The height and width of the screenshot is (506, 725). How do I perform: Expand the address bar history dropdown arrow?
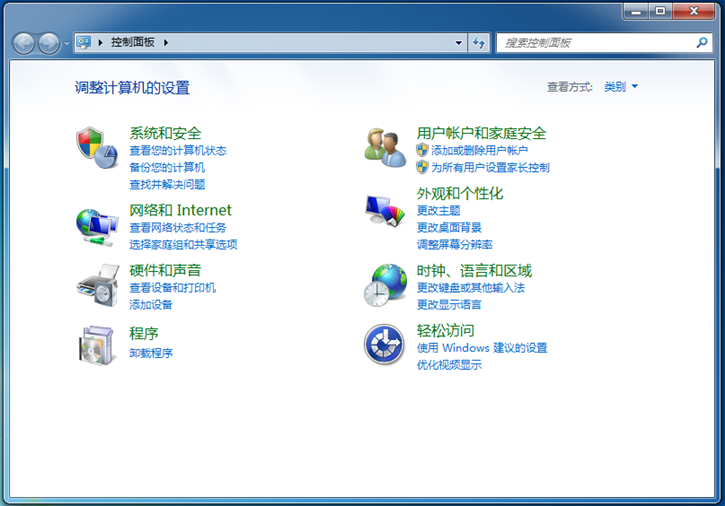pos(459,43)
